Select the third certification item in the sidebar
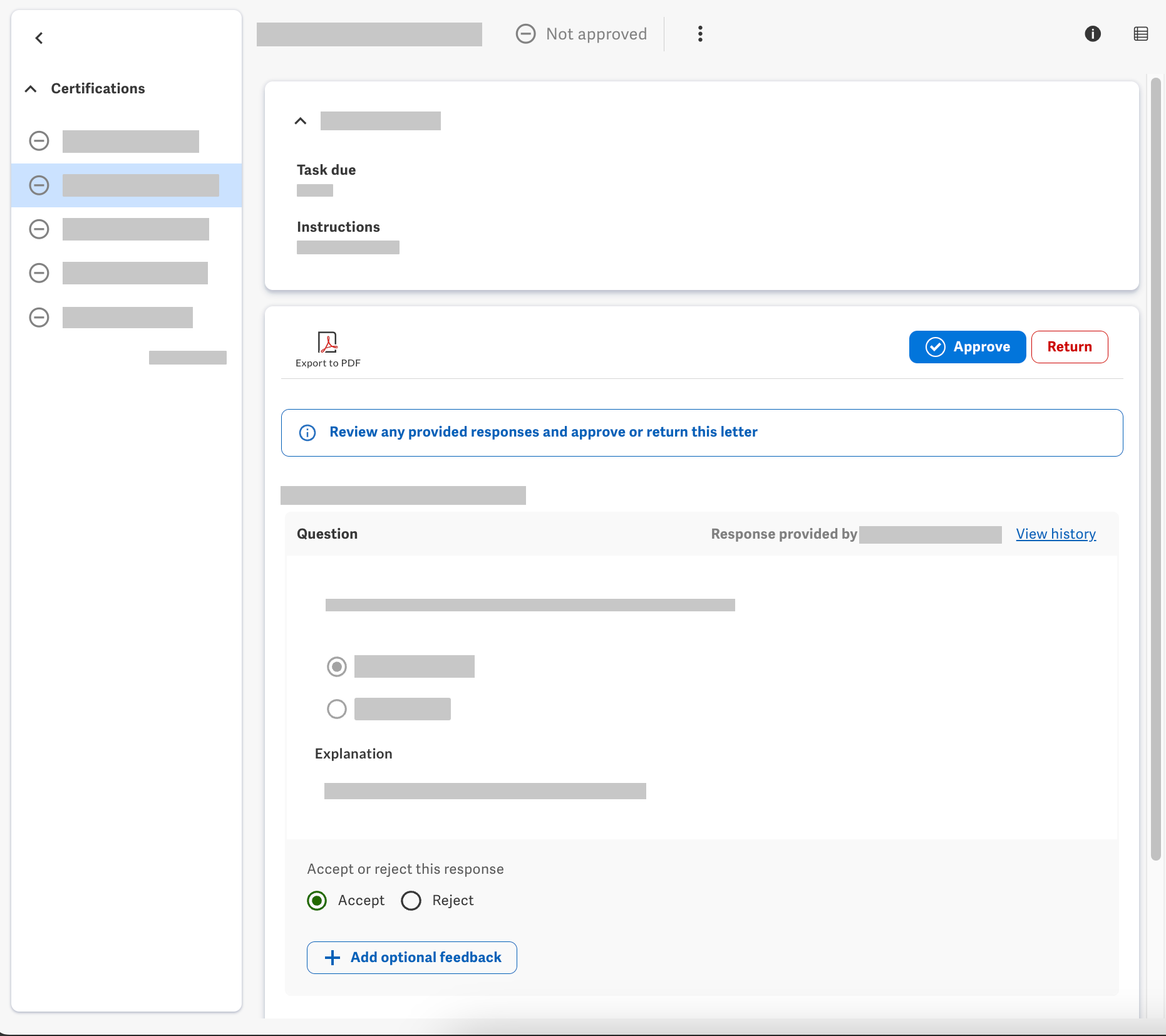 coord(135,229)
